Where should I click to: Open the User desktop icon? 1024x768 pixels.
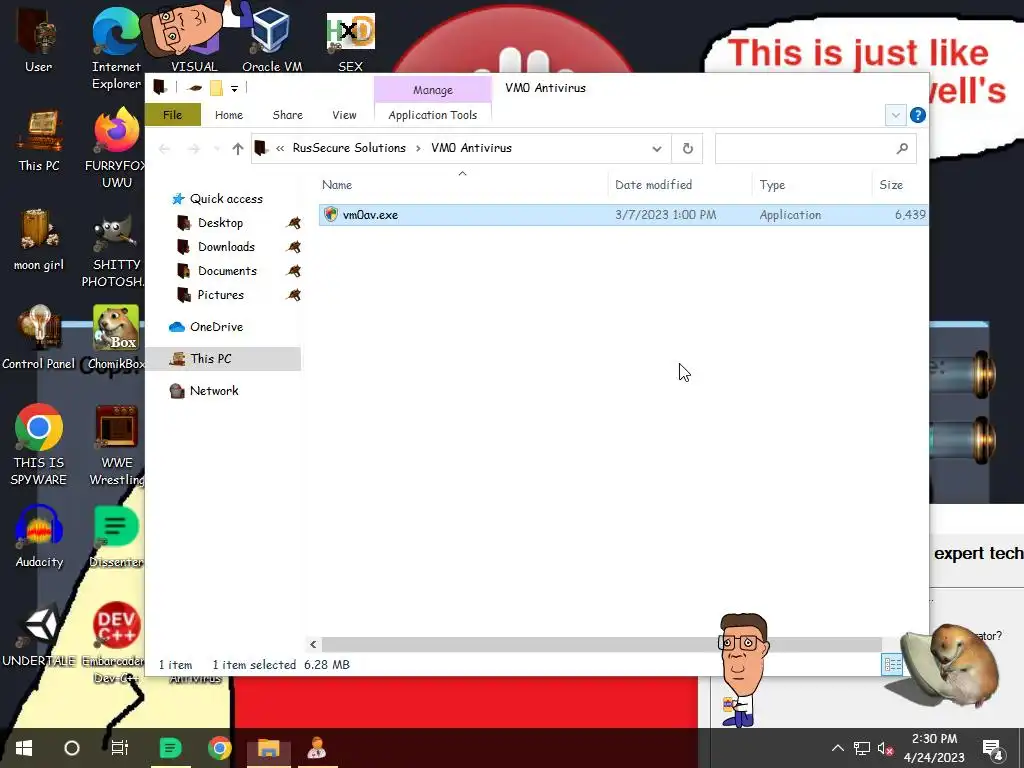coord(38,40)
